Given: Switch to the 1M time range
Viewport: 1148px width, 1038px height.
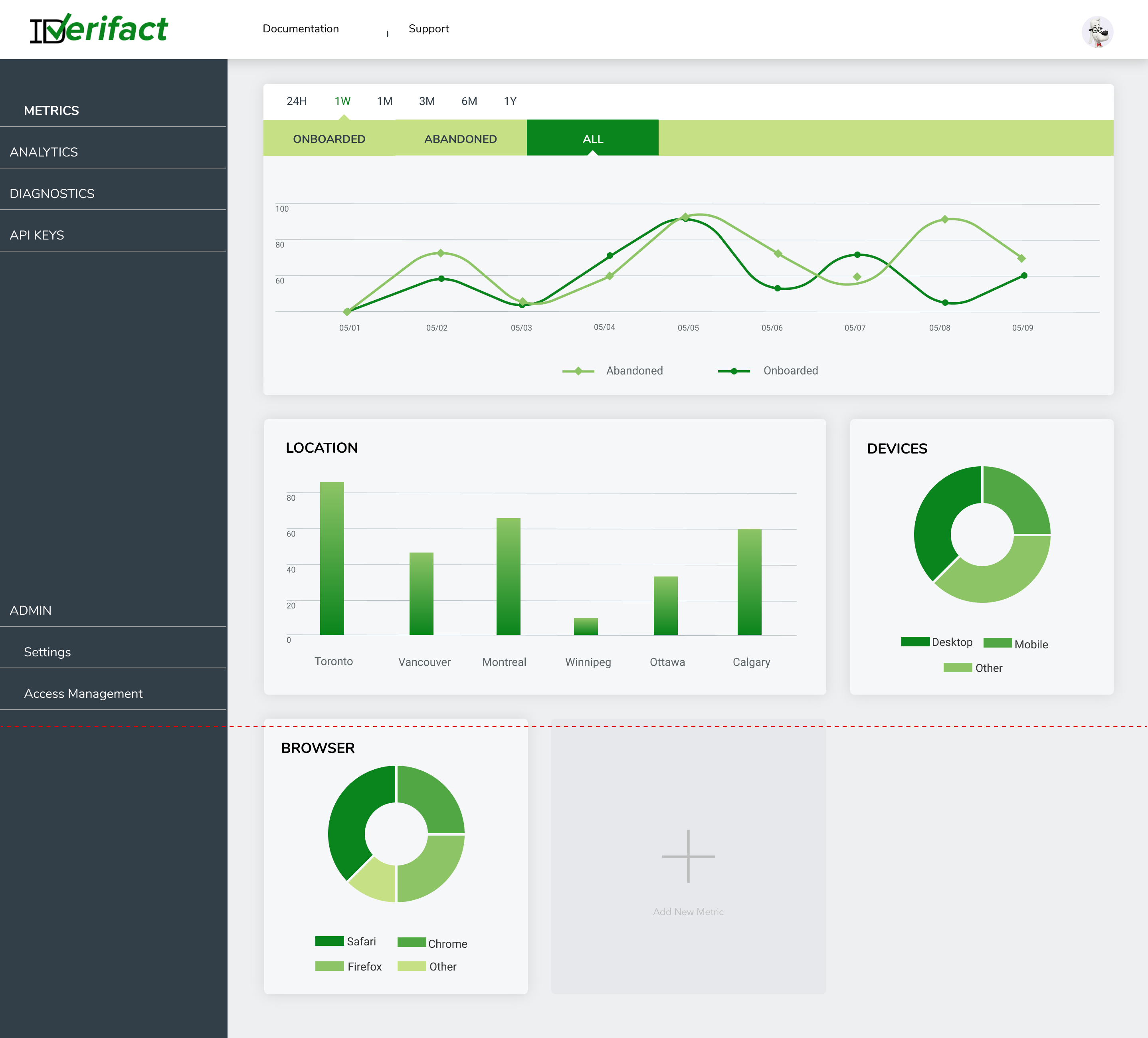Looking at the screenshot, I should 384,101.
